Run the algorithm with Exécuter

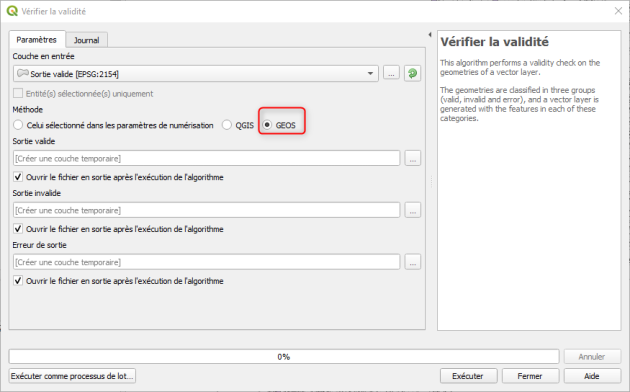[468, 376]
